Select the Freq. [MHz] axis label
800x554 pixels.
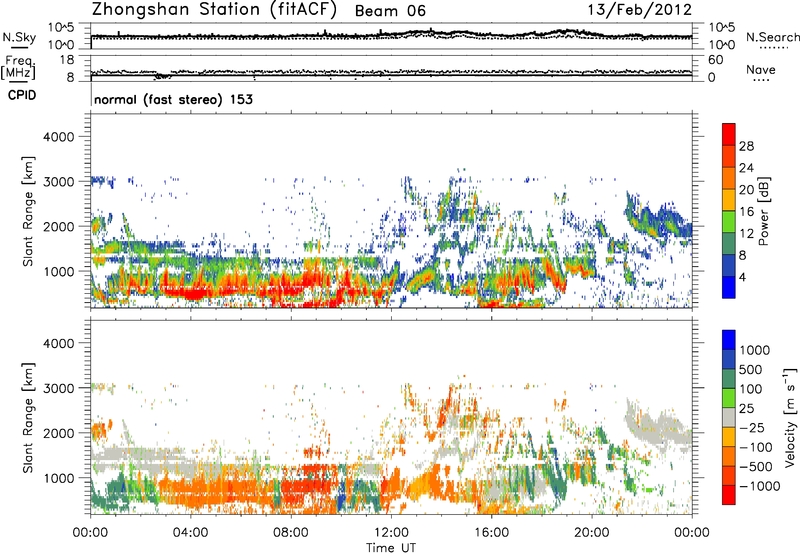coord(18,67)
